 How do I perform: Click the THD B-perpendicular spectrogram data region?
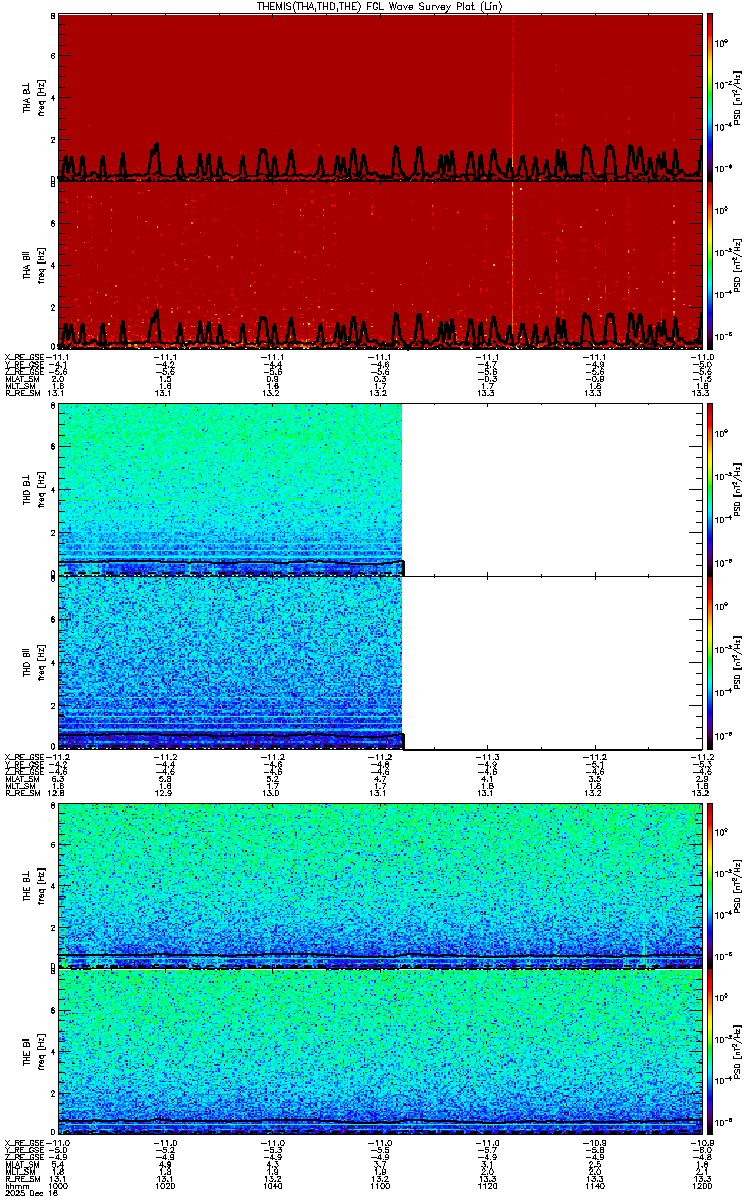tap(230, 489)
